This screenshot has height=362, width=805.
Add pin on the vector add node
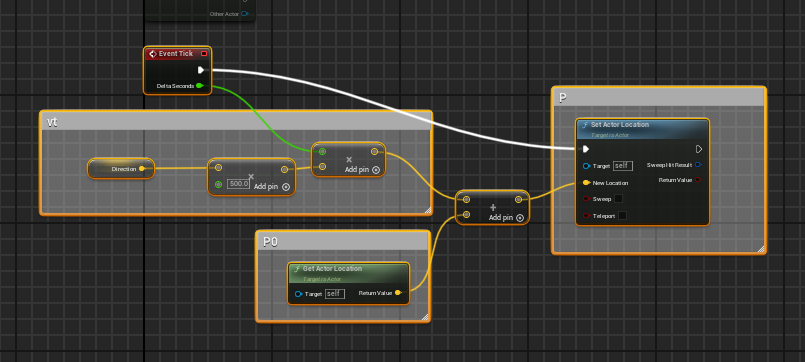tap(506, 218)
